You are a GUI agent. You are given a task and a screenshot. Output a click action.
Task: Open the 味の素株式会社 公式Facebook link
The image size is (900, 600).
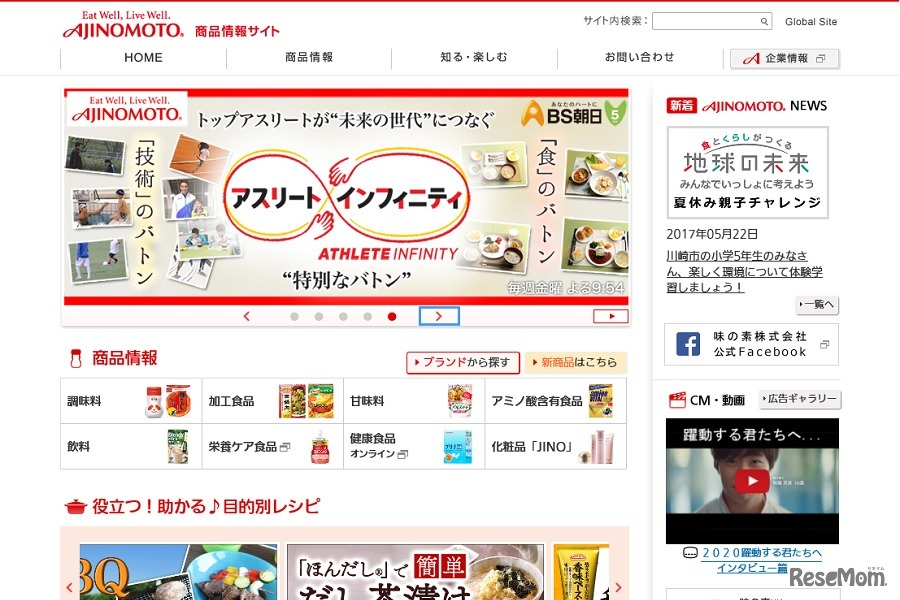pos(751,344)
